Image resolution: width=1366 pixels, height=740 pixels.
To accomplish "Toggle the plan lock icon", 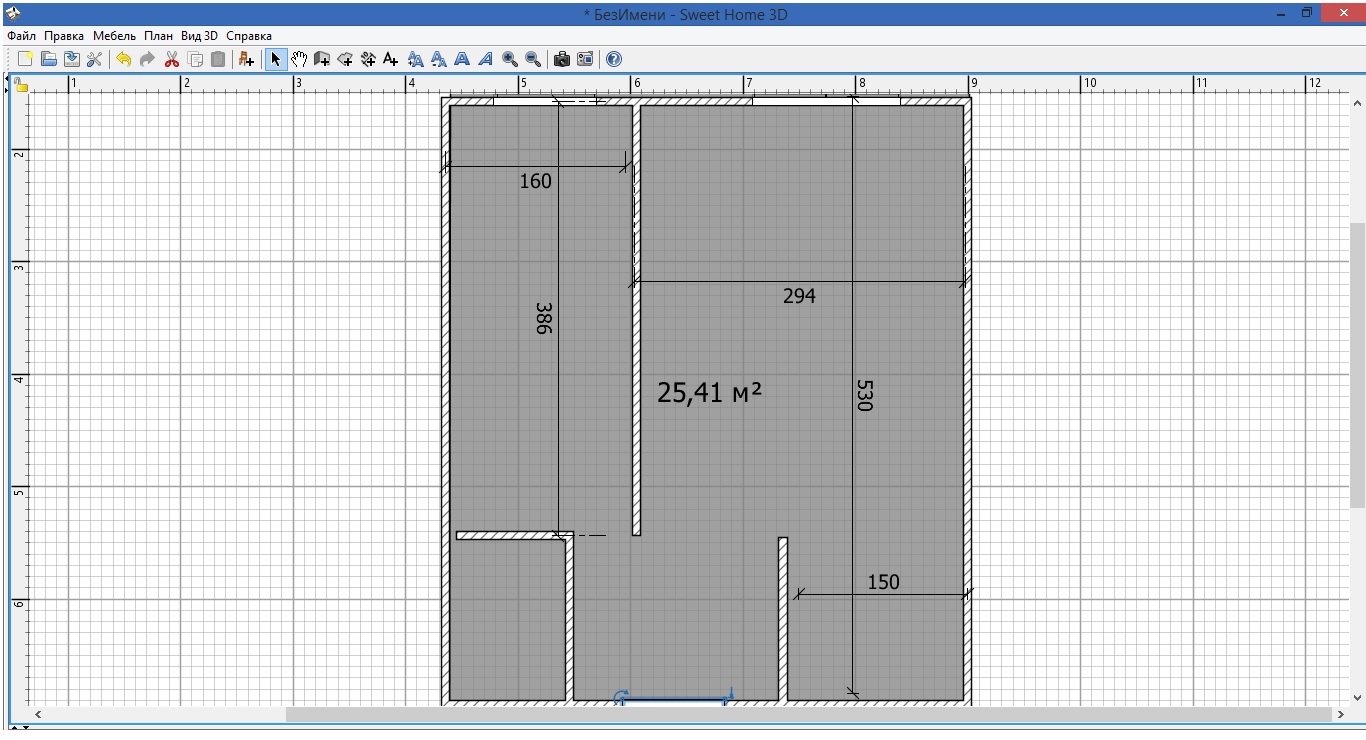I will coord(21,86).
